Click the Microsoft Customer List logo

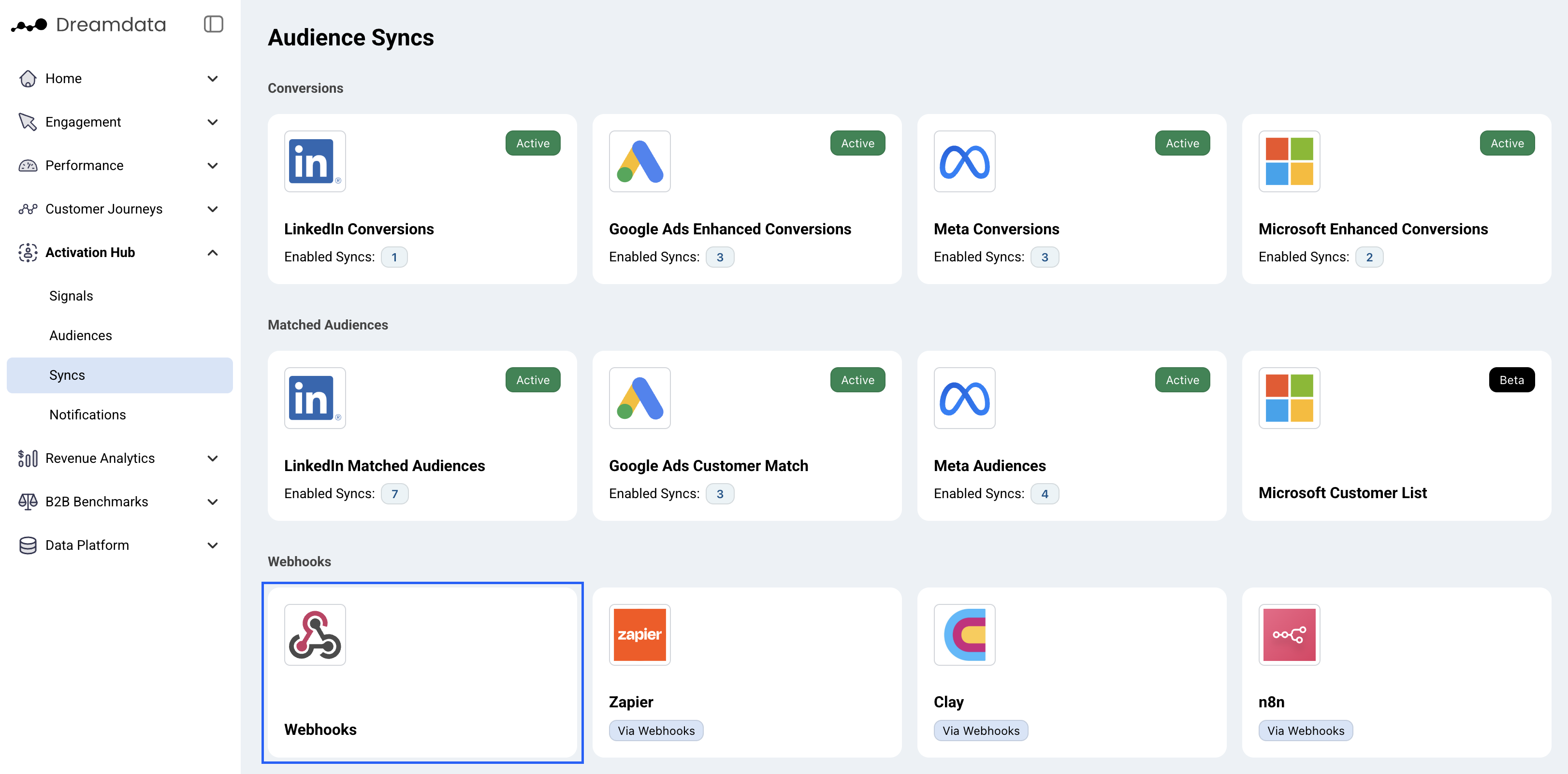(x=1289, y=398)
